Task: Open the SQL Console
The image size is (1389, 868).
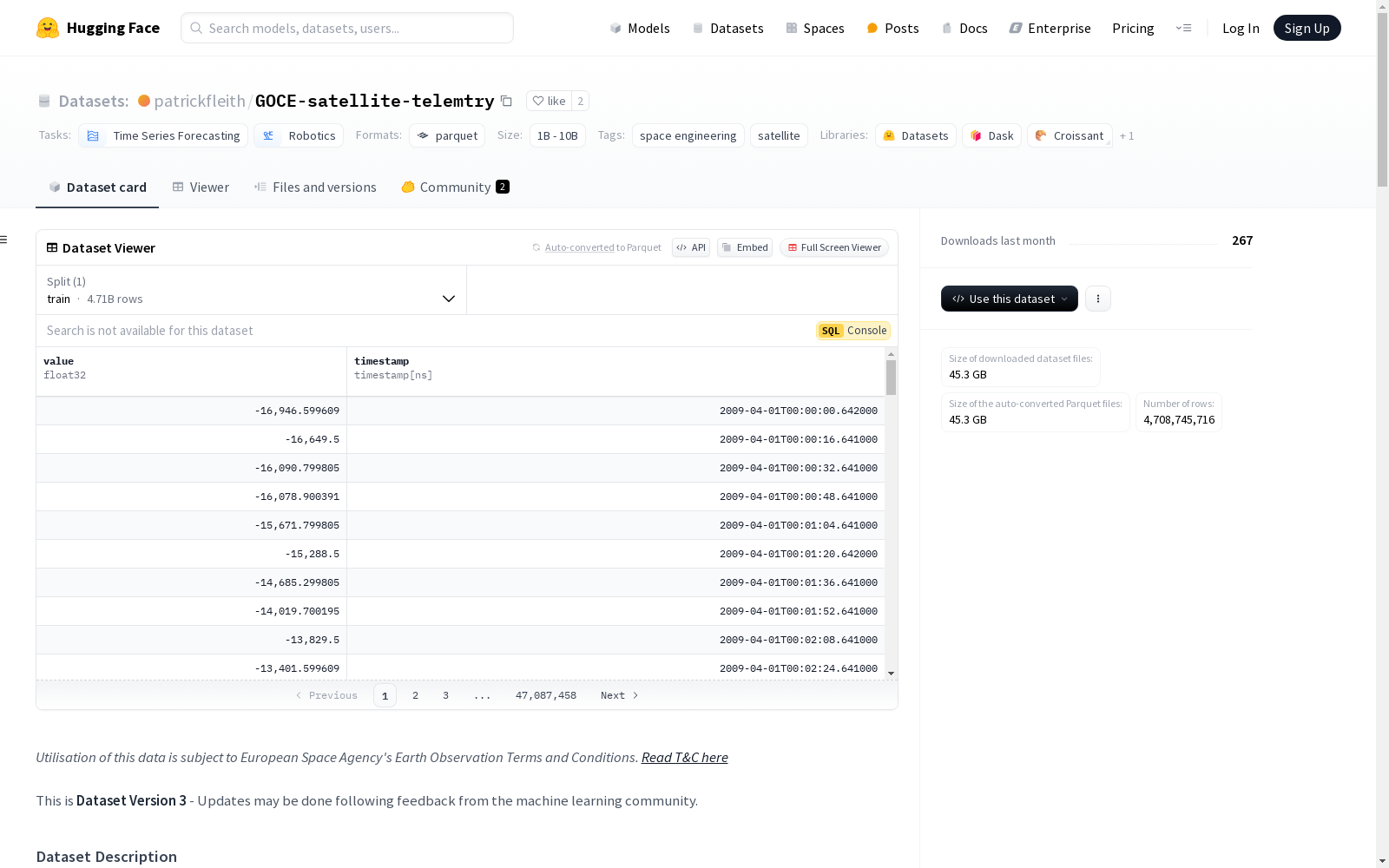Action: tap(853, 331)
